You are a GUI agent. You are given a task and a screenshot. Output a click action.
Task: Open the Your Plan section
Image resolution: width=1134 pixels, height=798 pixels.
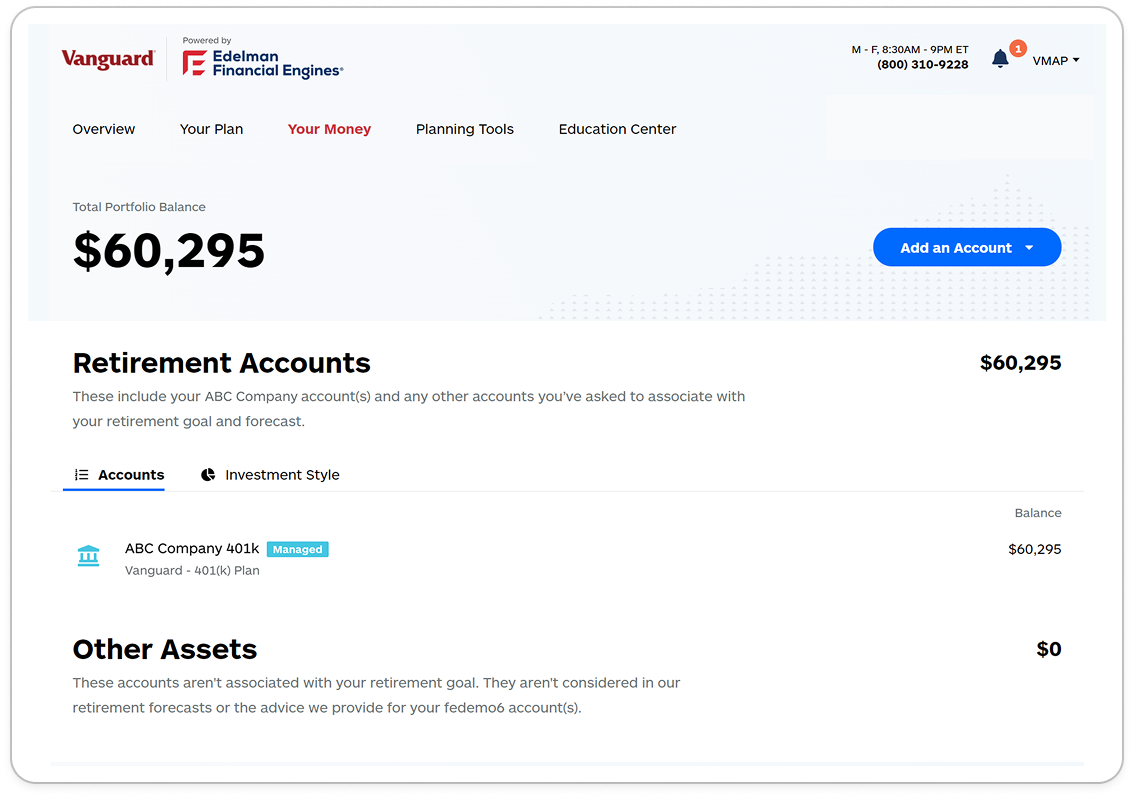211,129
